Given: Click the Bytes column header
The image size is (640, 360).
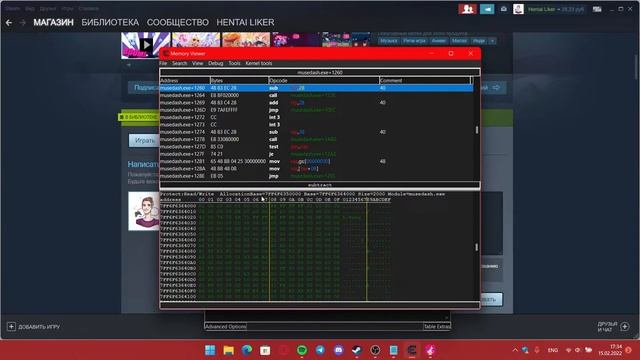Looking at the screenshot, I should (x=240, y=80).
